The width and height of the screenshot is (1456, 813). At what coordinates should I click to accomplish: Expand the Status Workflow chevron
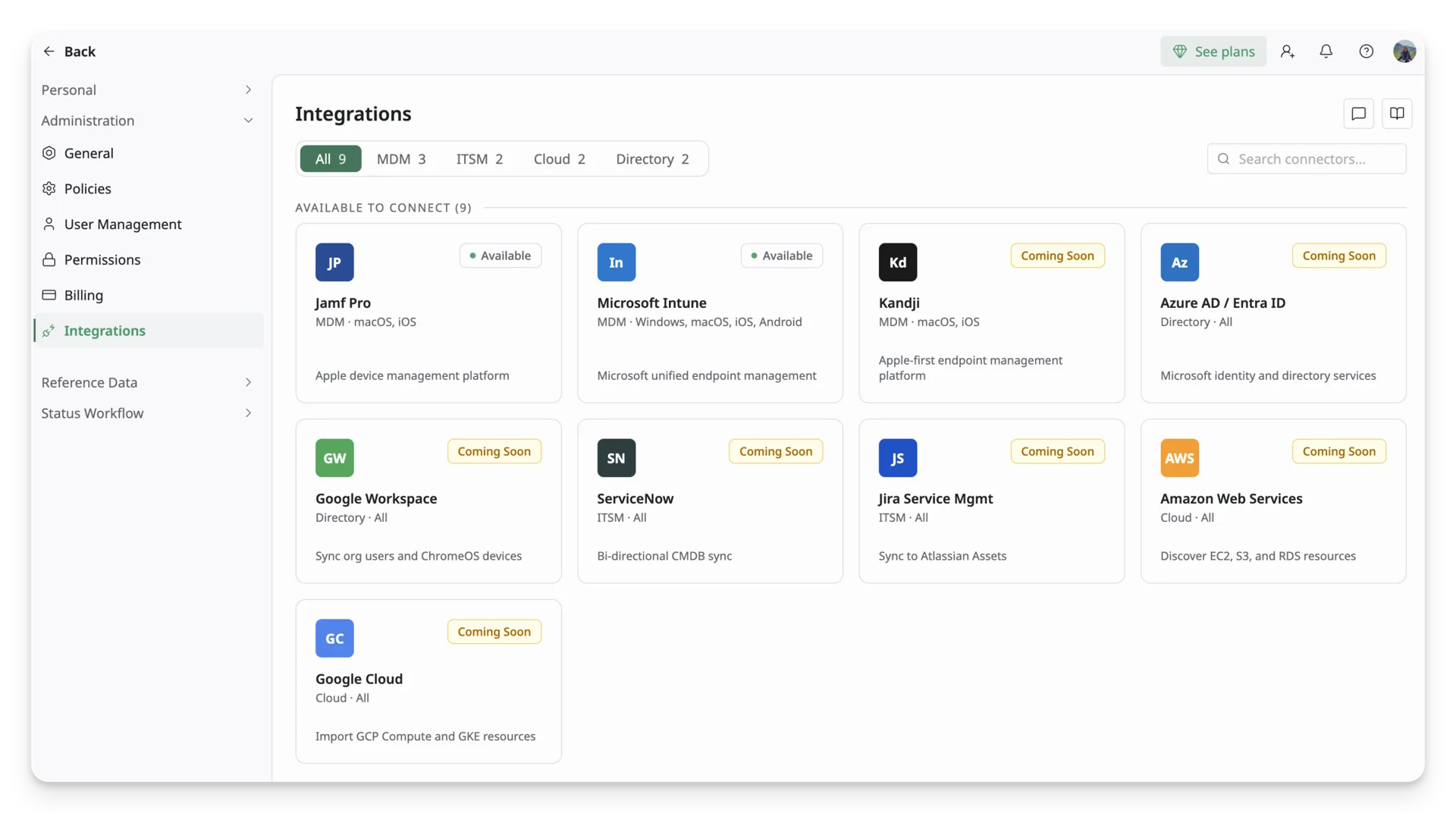click(x=248, y=413)
